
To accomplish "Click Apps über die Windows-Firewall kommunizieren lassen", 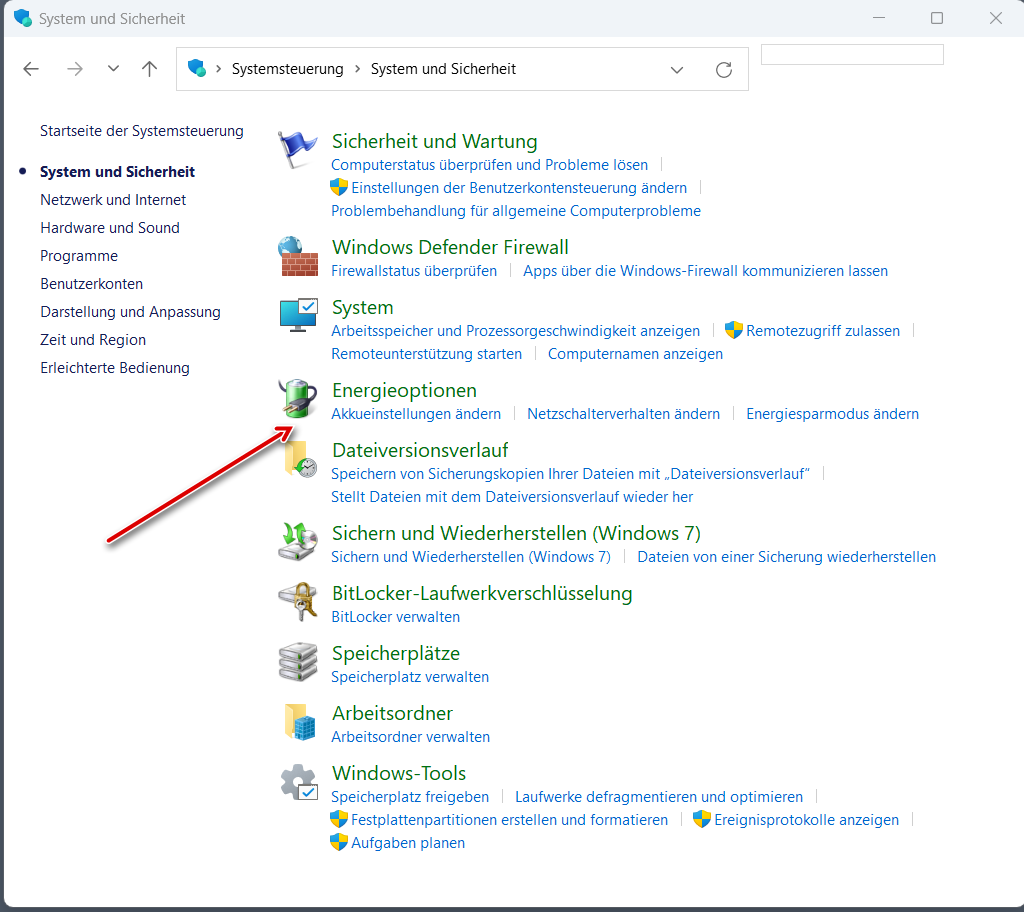I will (705, 270).
